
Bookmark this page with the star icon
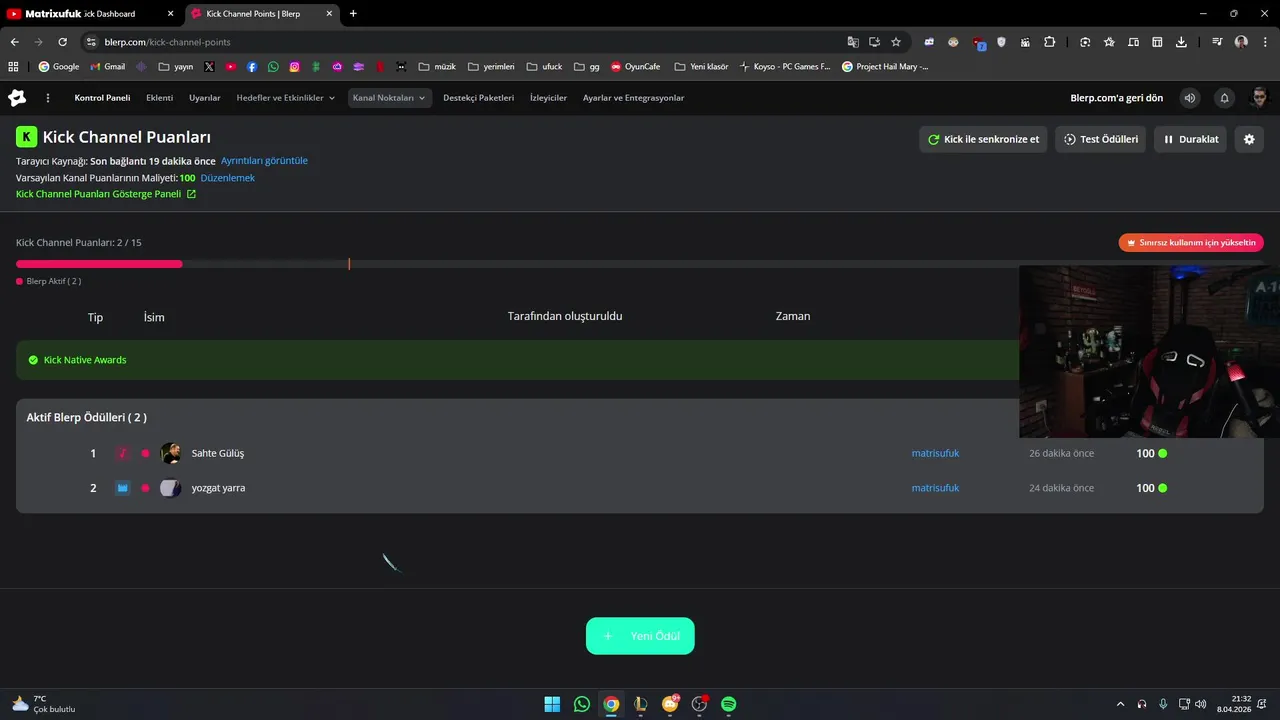point(896,42)
